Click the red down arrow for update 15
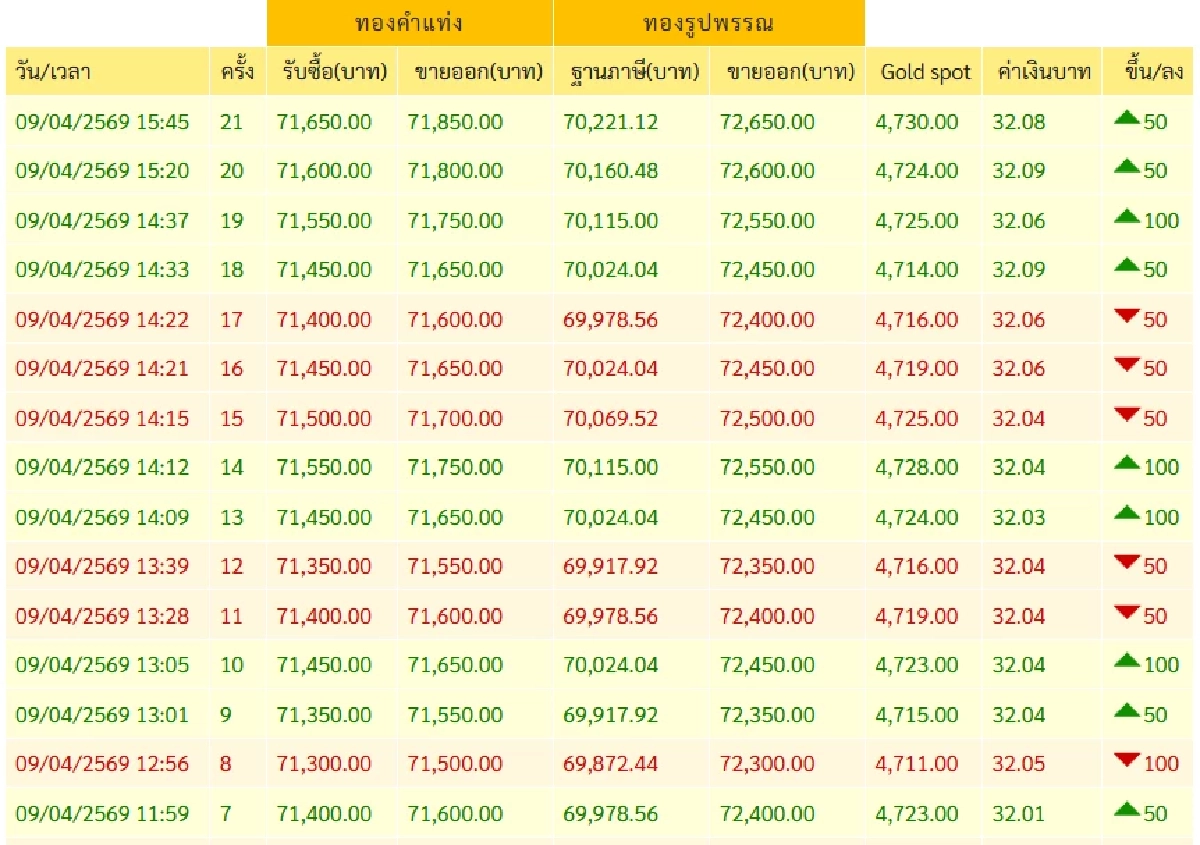 (1127, 415)
